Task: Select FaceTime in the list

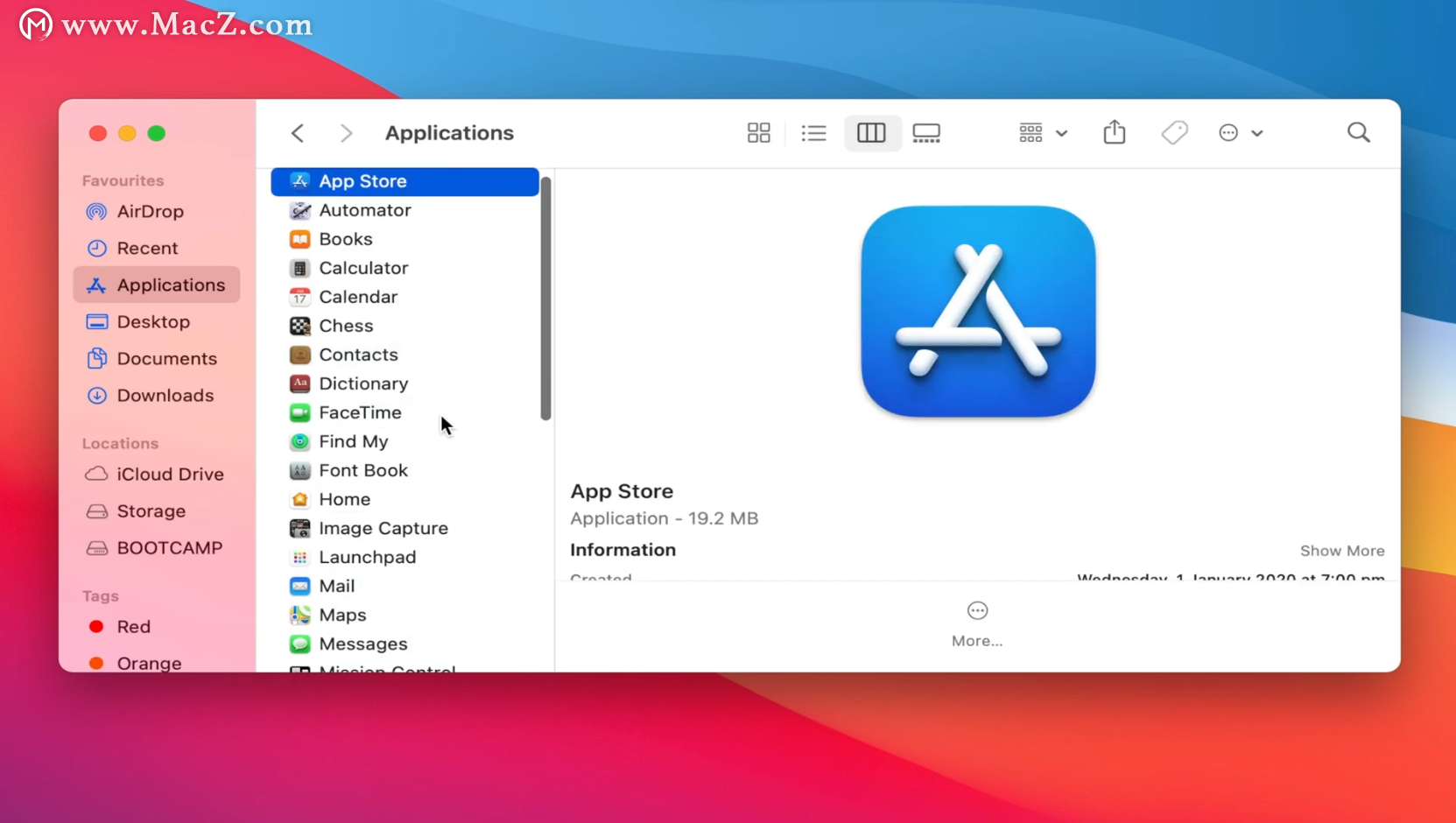Action: [404, 412]
